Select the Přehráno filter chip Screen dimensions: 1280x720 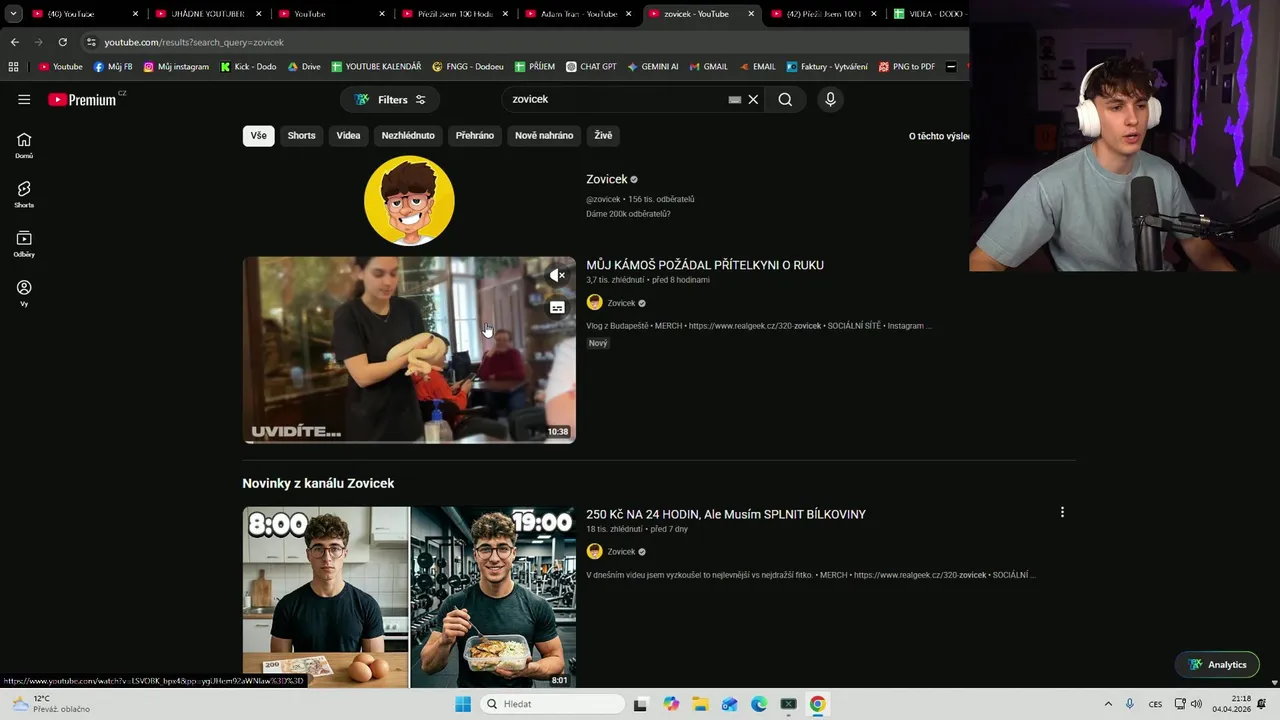pos(475,135)
